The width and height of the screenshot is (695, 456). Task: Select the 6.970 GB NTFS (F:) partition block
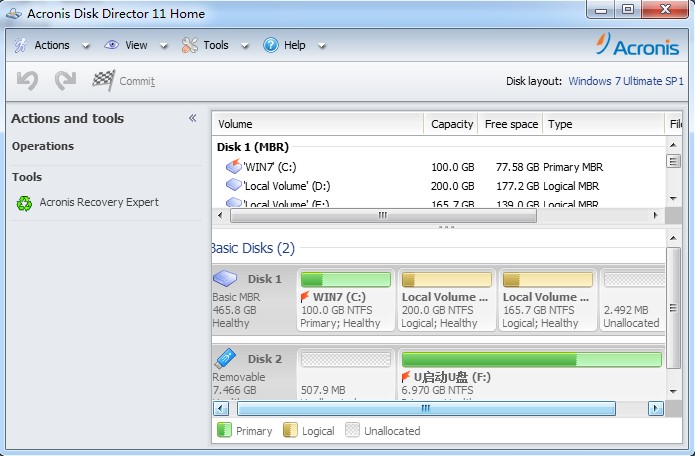[x=531, y=373]
